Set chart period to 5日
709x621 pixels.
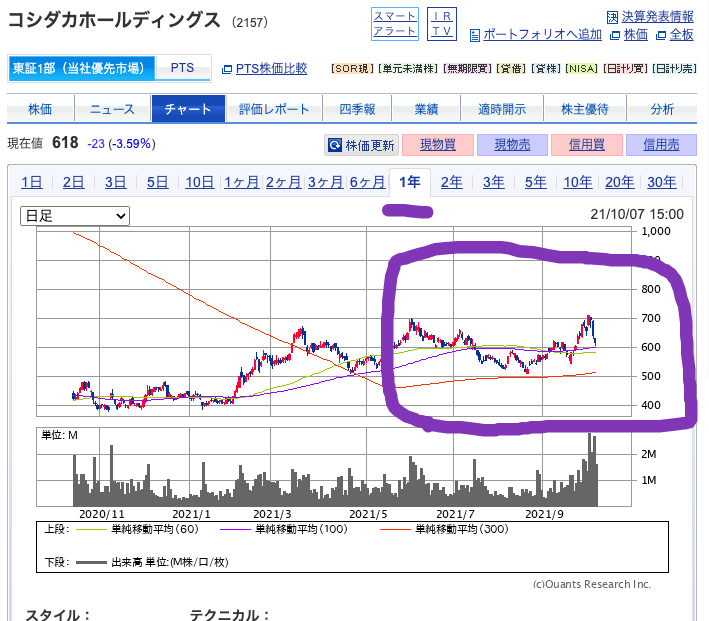point(157,182)
